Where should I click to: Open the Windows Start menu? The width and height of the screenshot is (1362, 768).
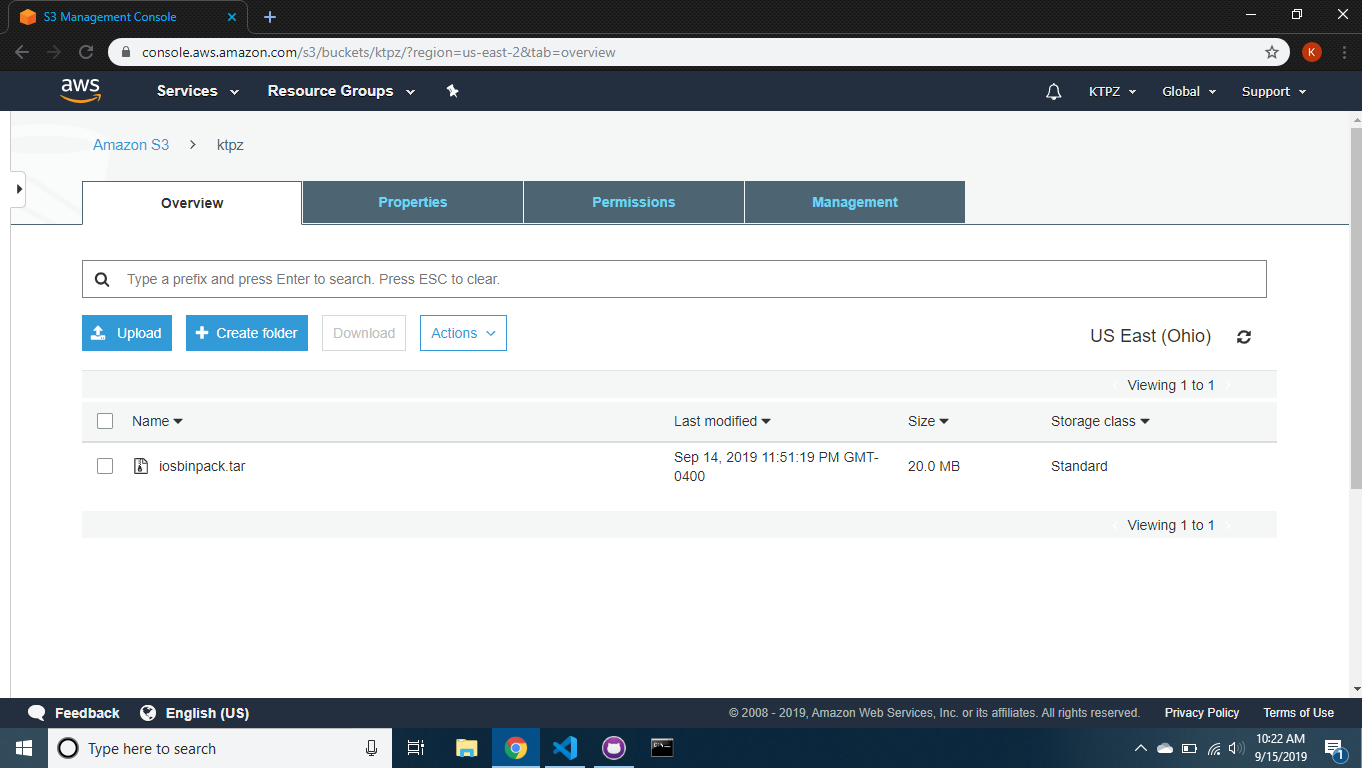(24, 748)
